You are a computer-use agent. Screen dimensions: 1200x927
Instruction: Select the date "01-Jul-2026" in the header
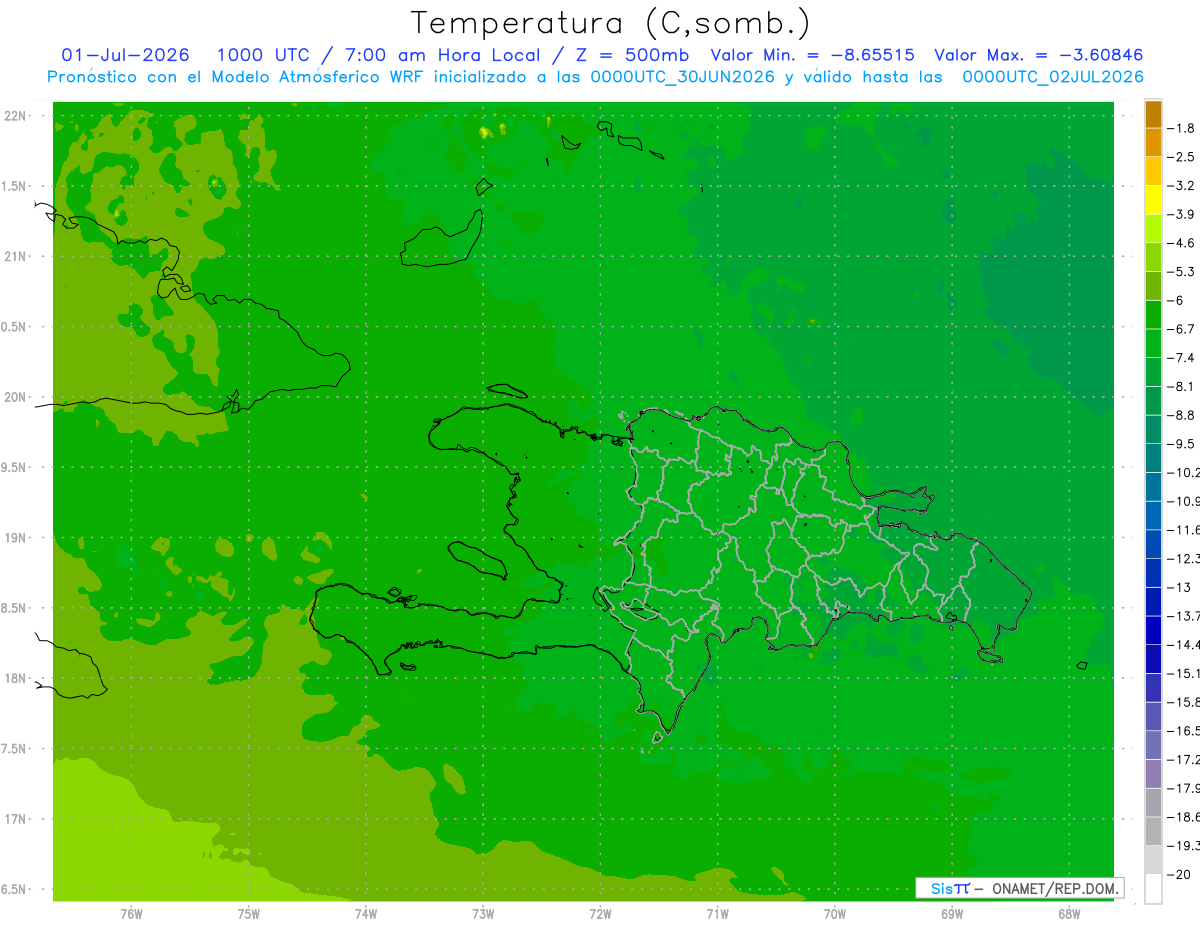pyautogui.click(x=125, y=55)
